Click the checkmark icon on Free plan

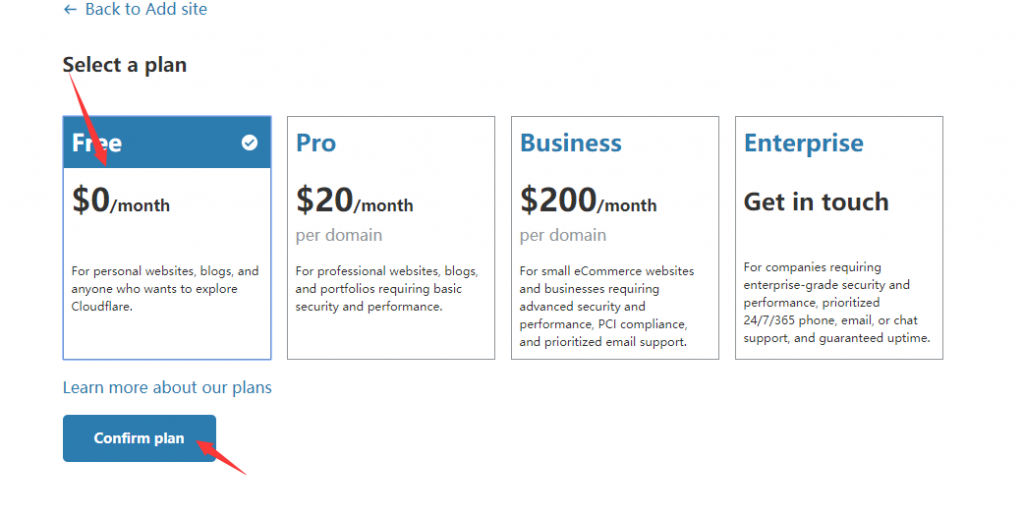click(x=249, y=142)
